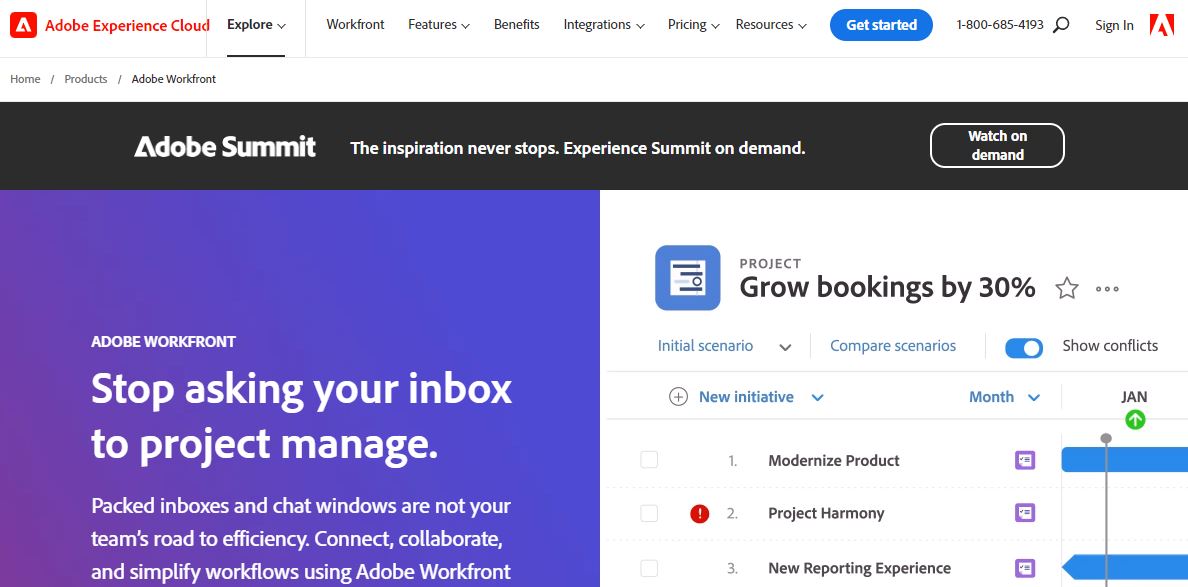Click the Adobe logo at top right

tap(1161, 24)
